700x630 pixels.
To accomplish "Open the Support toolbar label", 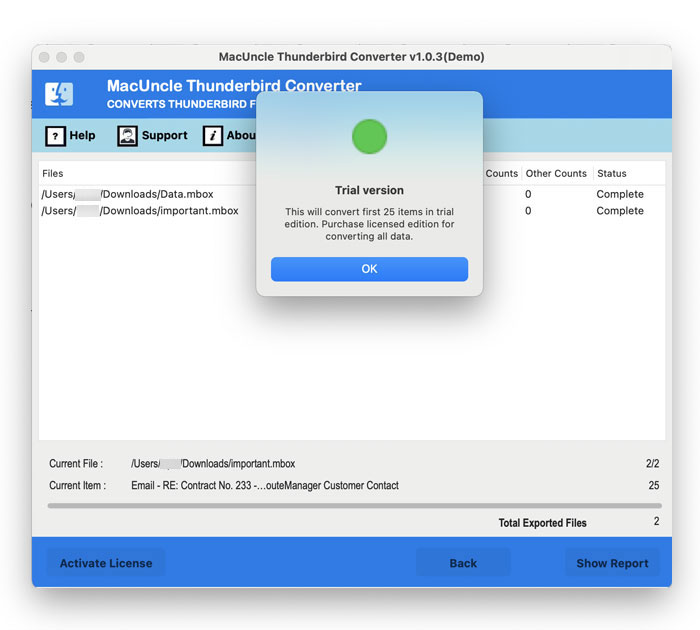I will pyautogui.click(x=165, y=135).
